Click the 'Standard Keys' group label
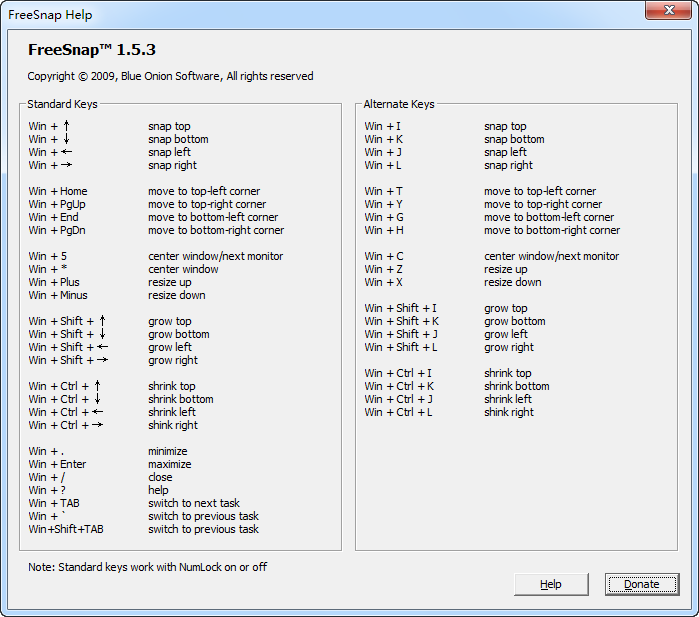699x617 pixels. [x=62, y=104]
